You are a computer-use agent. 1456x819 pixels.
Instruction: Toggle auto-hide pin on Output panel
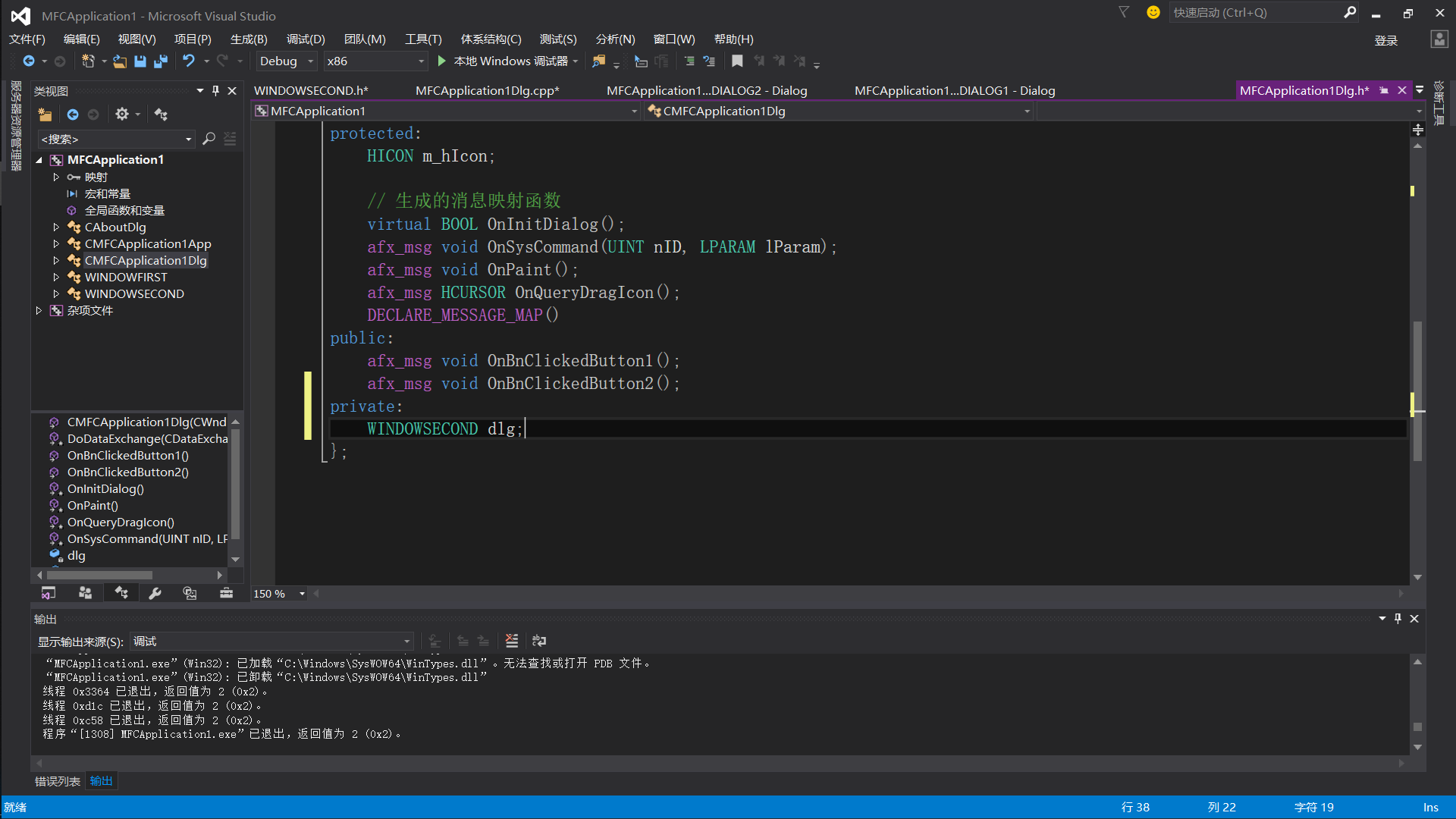(1398, 619)
